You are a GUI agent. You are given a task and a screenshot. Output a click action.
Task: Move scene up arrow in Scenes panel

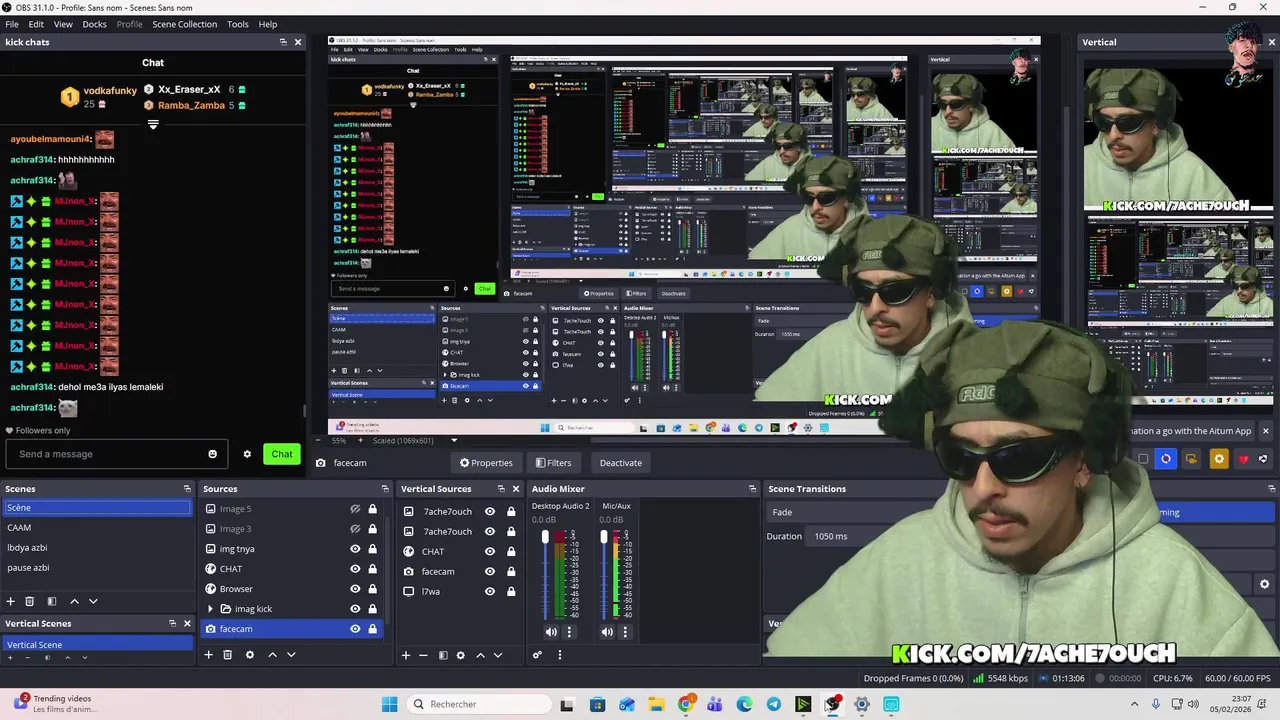tap(74, 601)
